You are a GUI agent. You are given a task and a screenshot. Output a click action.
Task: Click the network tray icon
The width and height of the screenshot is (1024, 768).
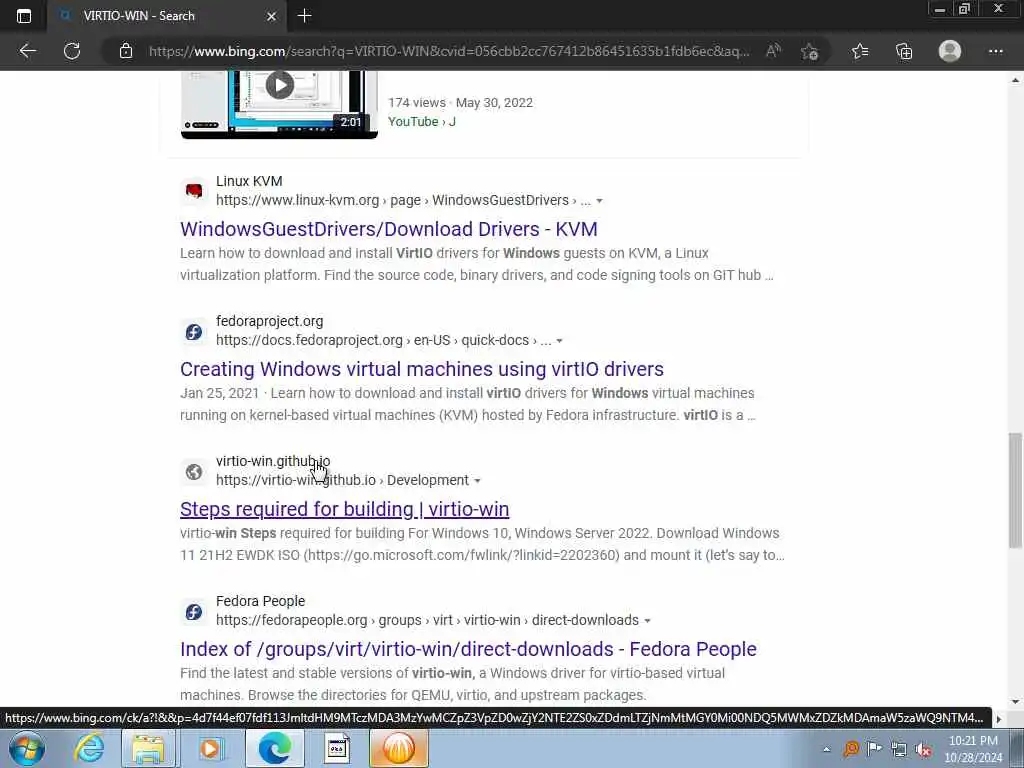[x=899, y=750]
